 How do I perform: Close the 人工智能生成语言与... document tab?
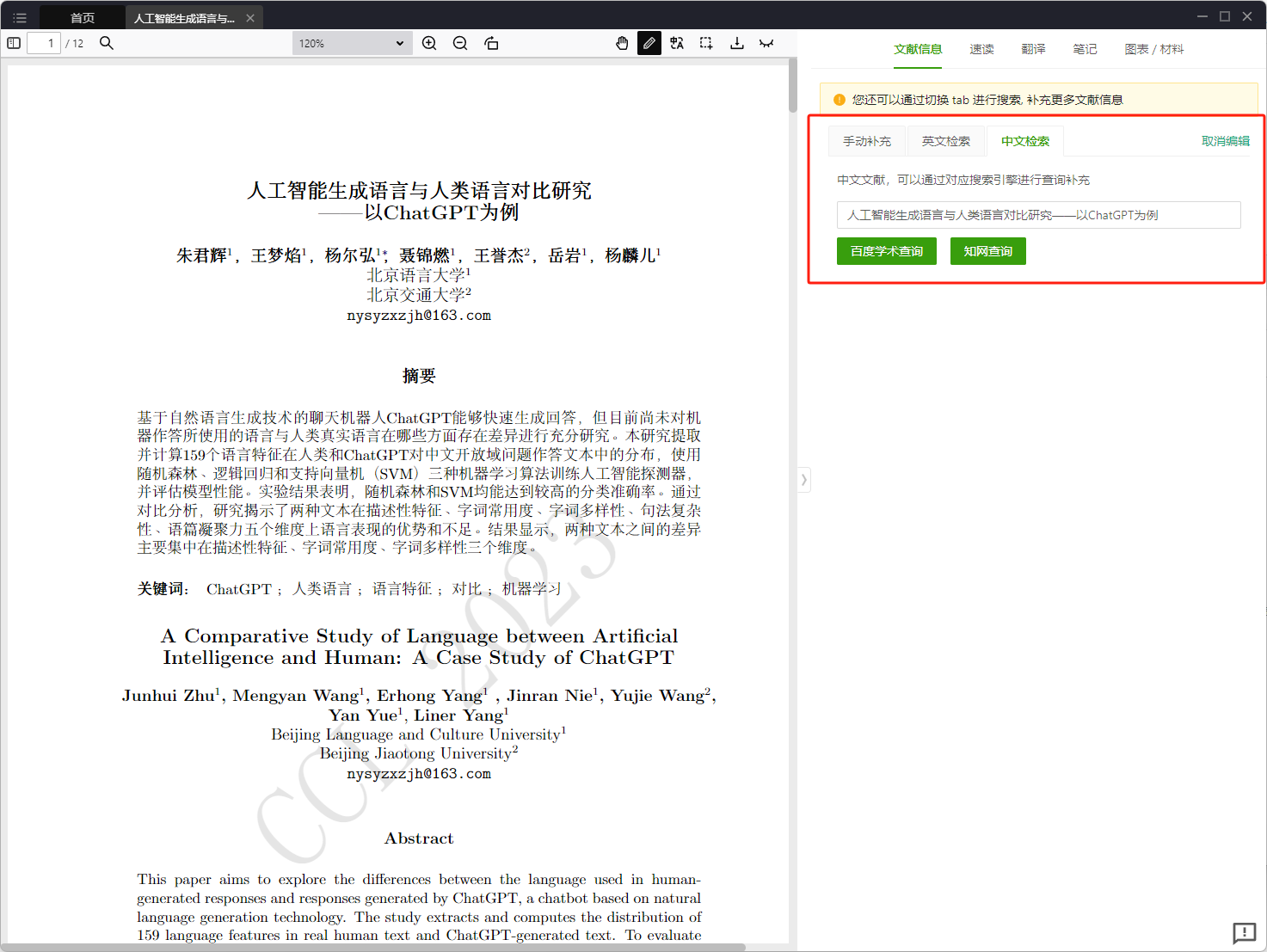coord(250,18)
